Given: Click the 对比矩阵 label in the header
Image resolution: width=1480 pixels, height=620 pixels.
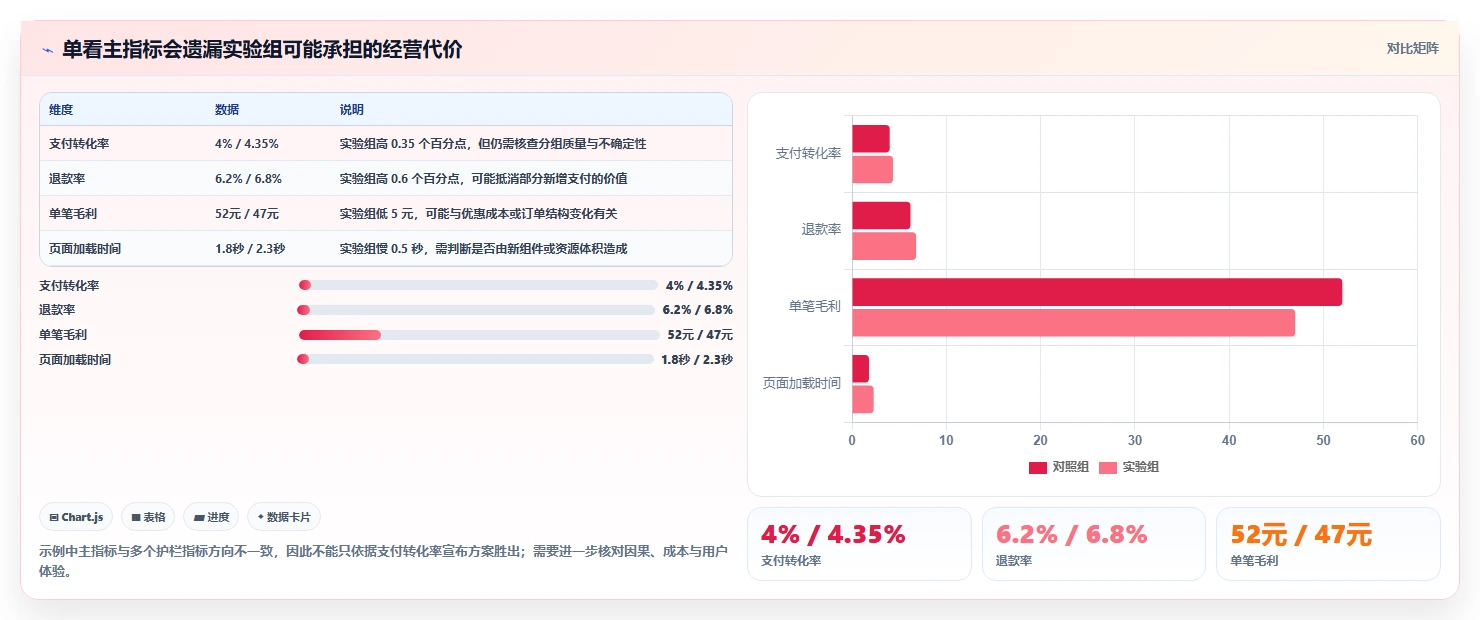Looking at the screenshot, I should [x=1413, y=48].
